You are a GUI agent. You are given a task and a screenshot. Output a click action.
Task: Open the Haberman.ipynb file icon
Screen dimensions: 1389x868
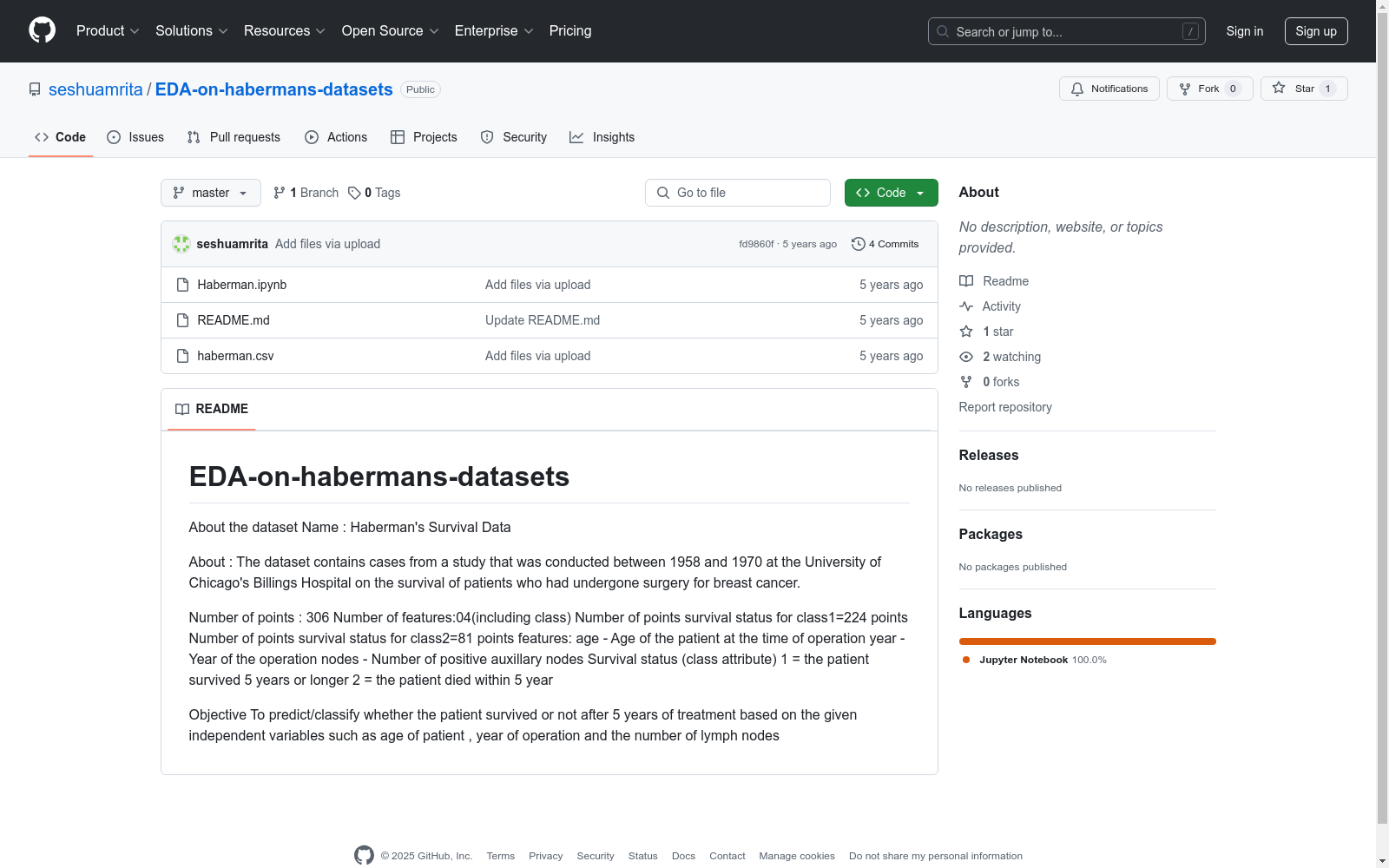[182, 285]
